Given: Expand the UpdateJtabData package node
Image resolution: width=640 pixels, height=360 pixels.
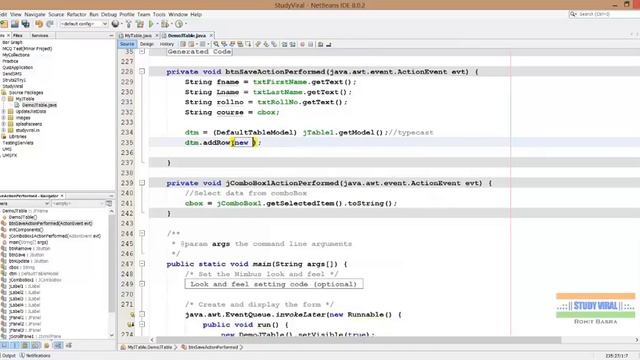Looking at the screenshot, I should point(4,111).
